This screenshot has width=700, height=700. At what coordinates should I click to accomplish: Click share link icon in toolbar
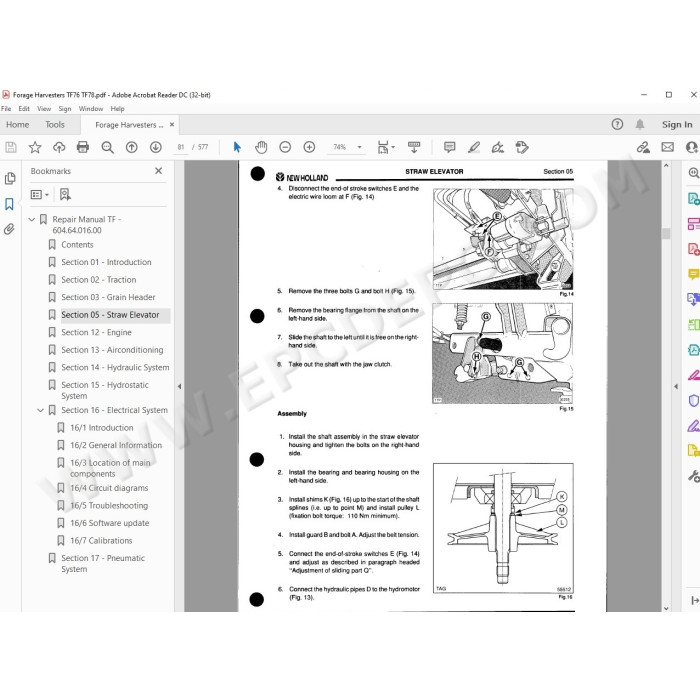[x=643, y=147]
